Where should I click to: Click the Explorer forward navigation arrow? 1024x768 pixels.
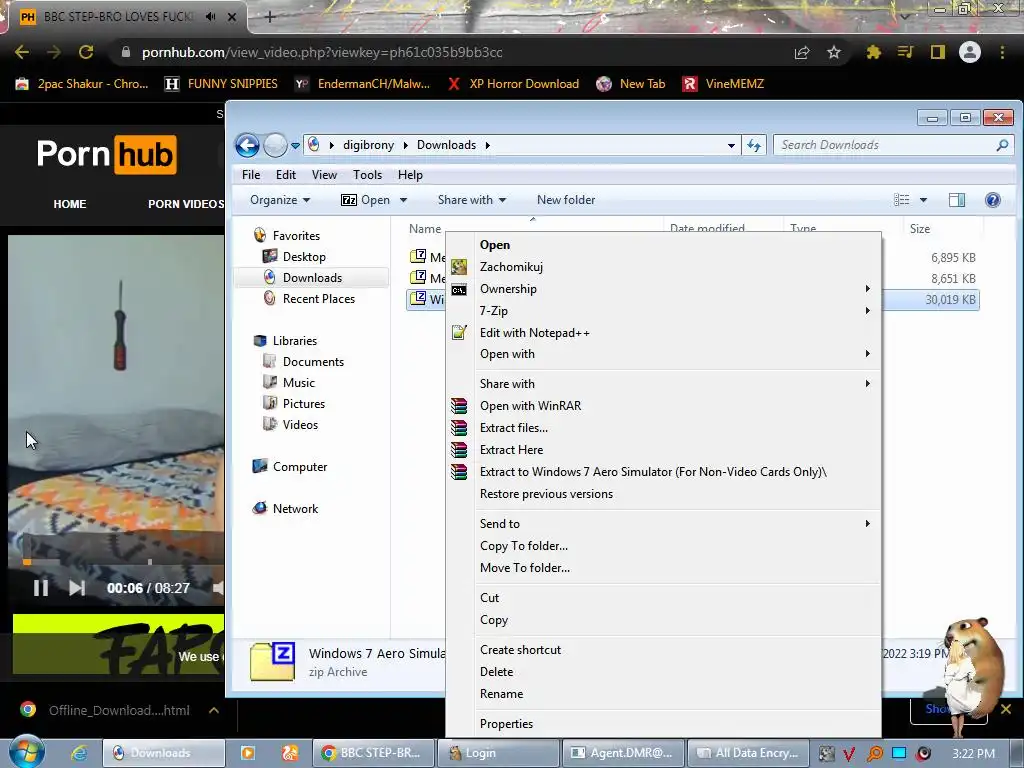pyautogui.click(x=275, y=145)
